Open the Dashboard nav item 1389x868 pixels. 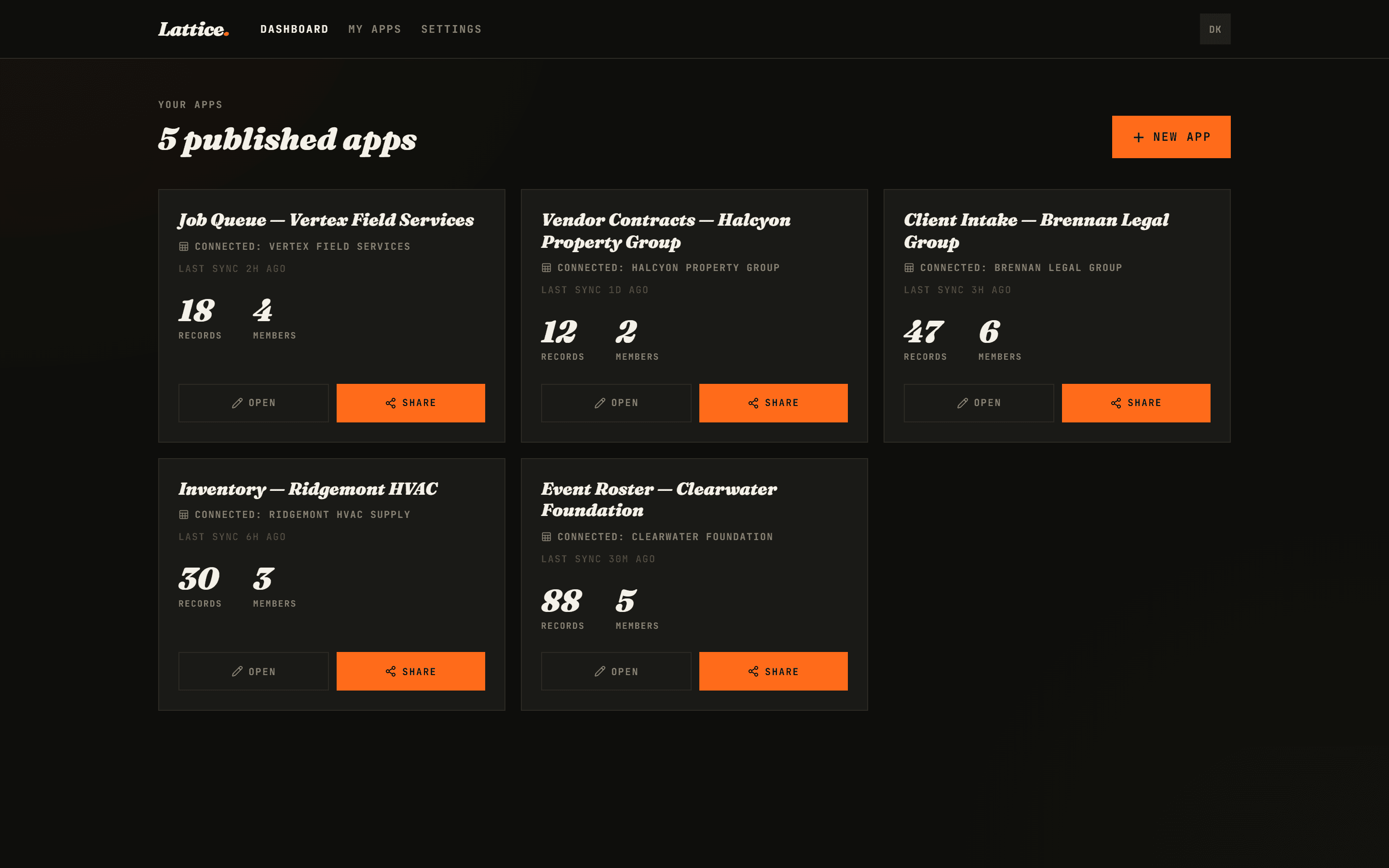295,29
